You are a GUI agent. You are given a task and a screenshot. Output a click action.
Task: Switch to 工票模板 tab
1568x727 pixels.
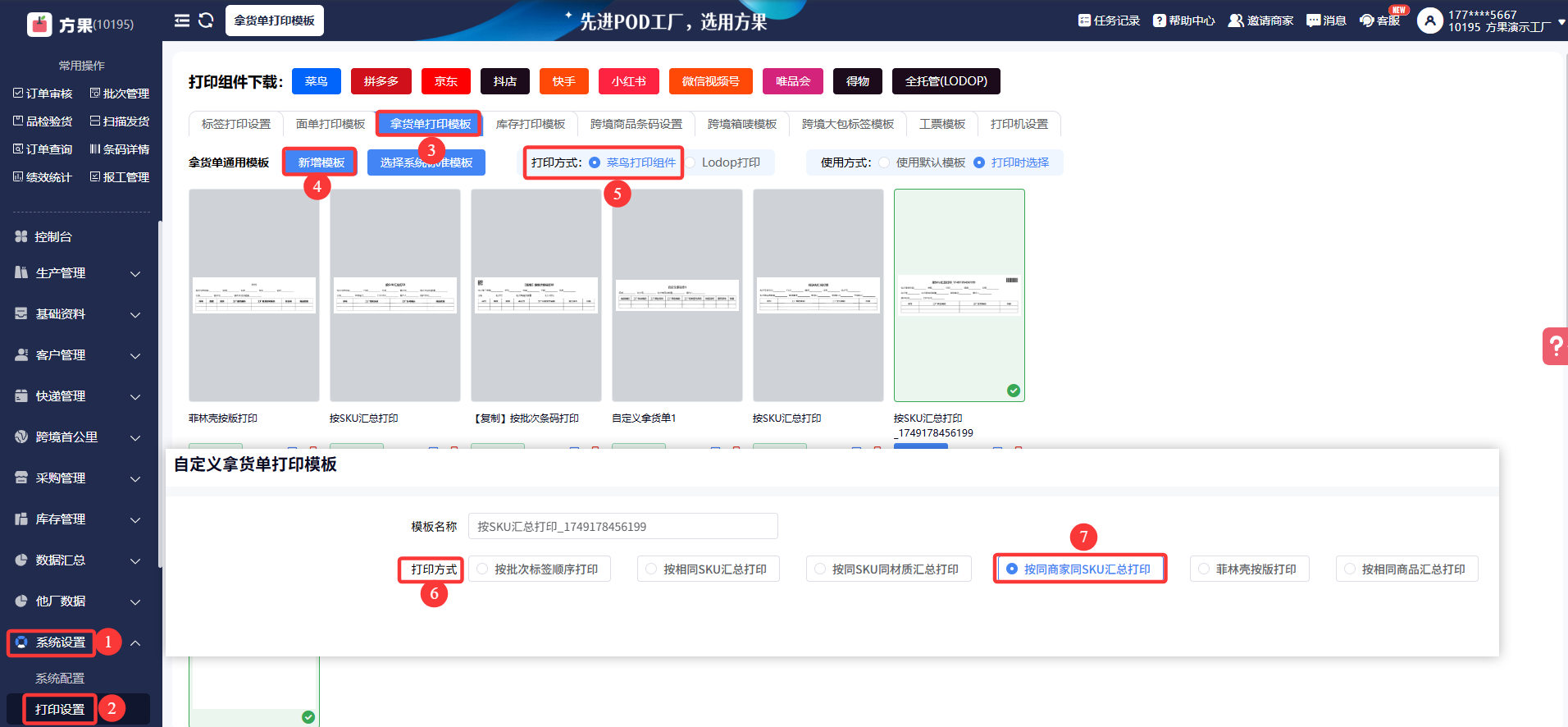(x=942, y=124)
